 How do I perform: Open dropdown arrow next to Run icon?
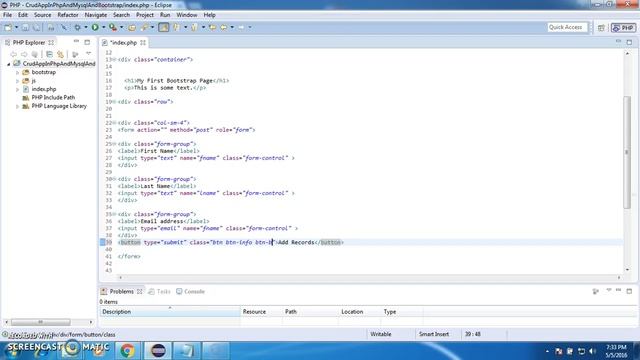coord(104,27)
